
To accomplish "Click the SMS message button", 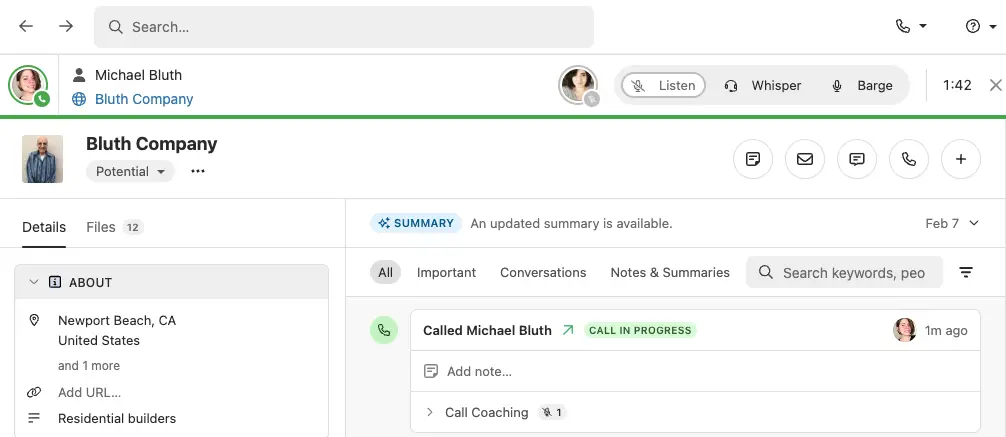I will [x=857, y=159].
